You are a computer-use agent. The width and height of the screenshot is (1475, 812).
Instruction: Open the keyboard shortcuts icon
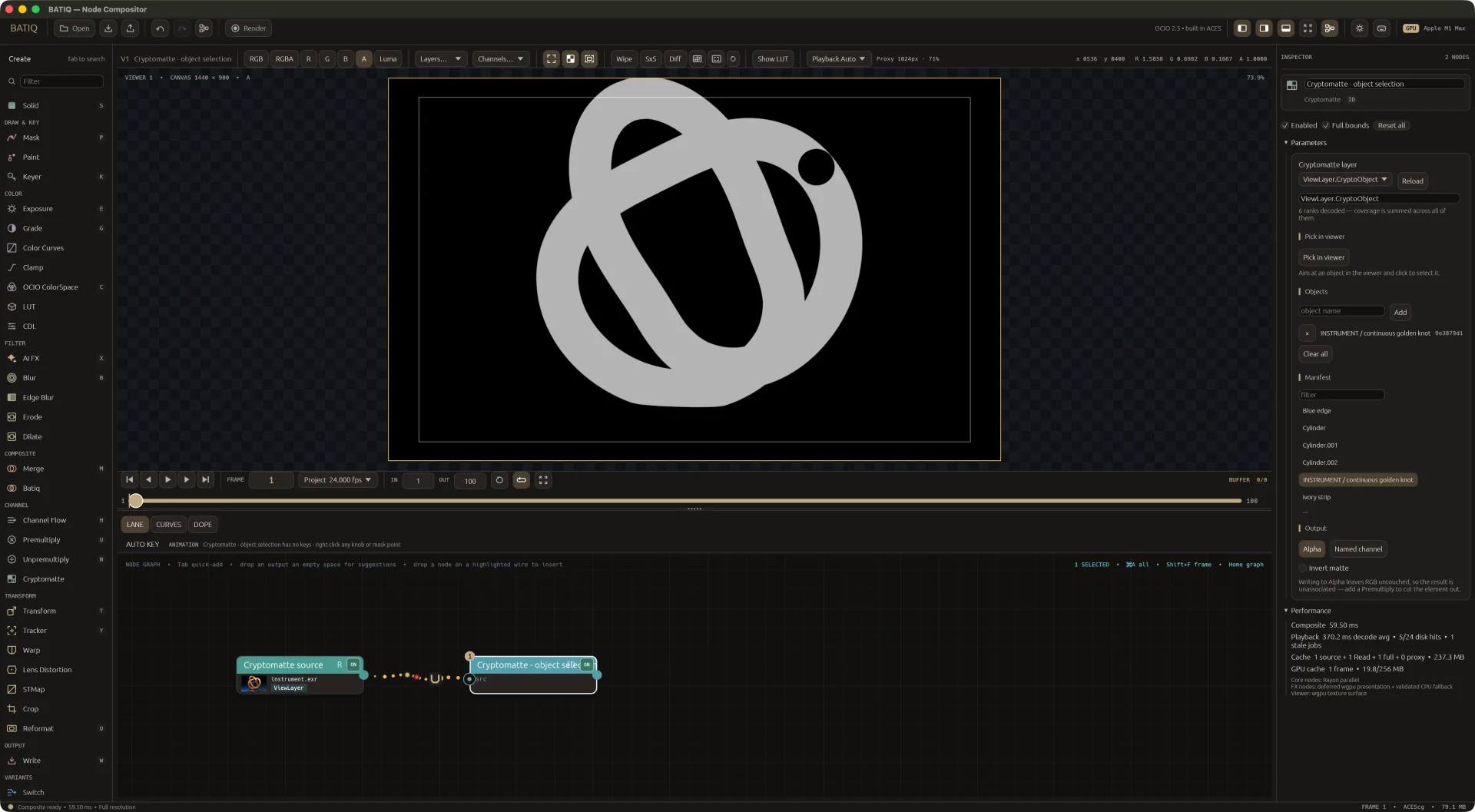pos(1381,28)
